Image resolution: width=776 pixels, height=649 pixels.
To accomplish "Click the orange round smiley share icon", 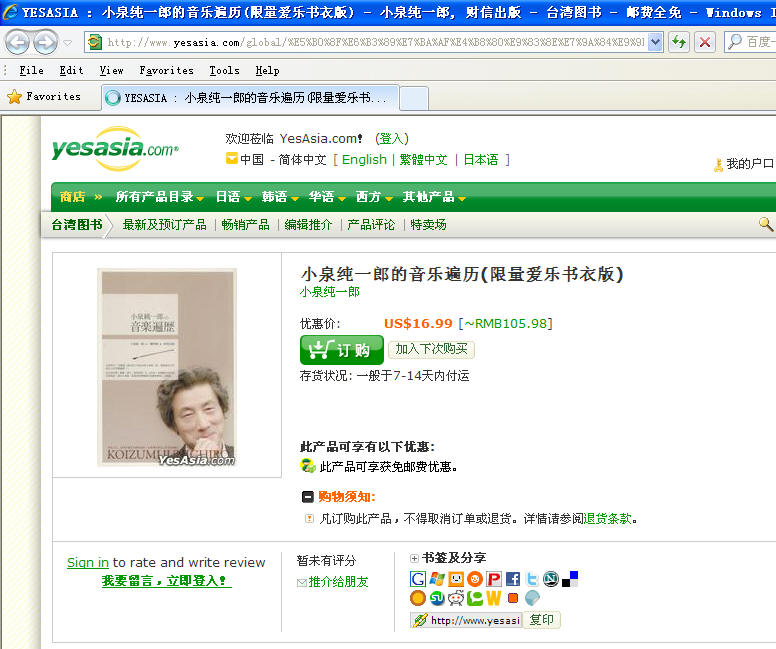I will [475, 579].
